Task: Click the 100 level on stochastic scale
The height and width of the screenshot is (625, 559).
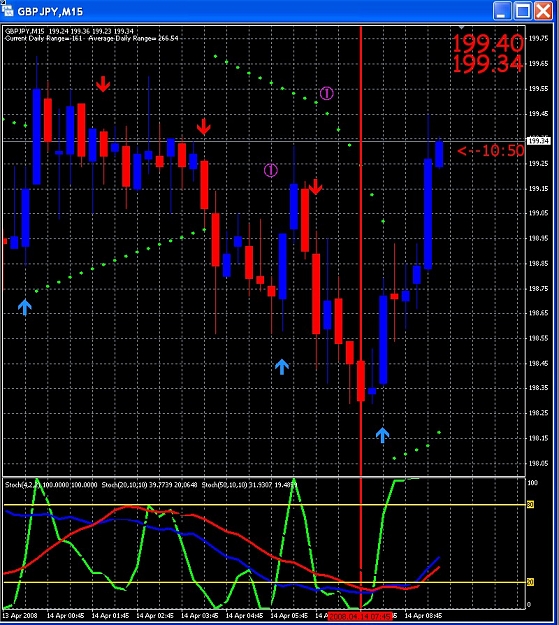Action: [533, 483]
